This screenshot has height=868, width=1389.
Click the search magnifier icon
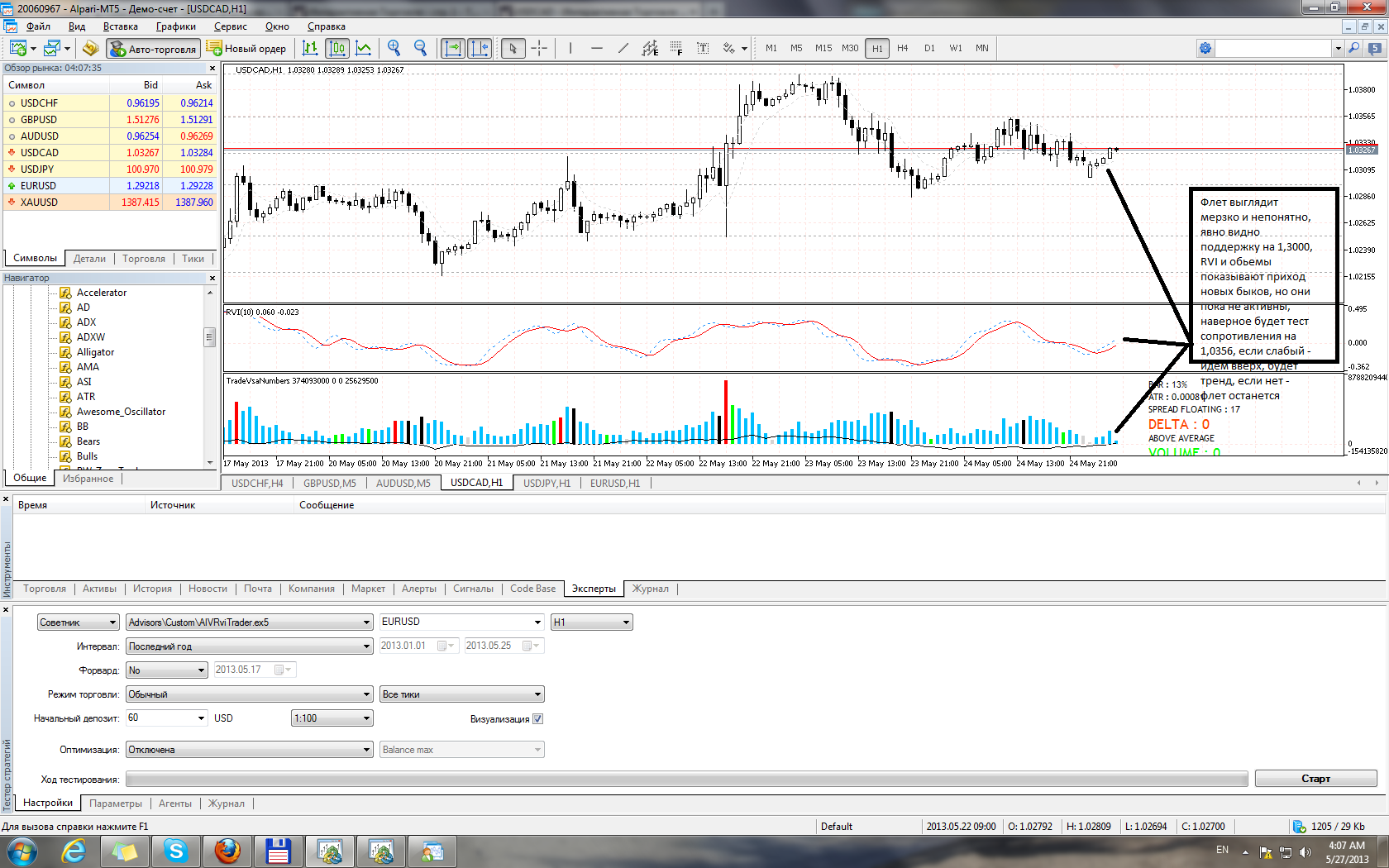[x=1354, y=48]
